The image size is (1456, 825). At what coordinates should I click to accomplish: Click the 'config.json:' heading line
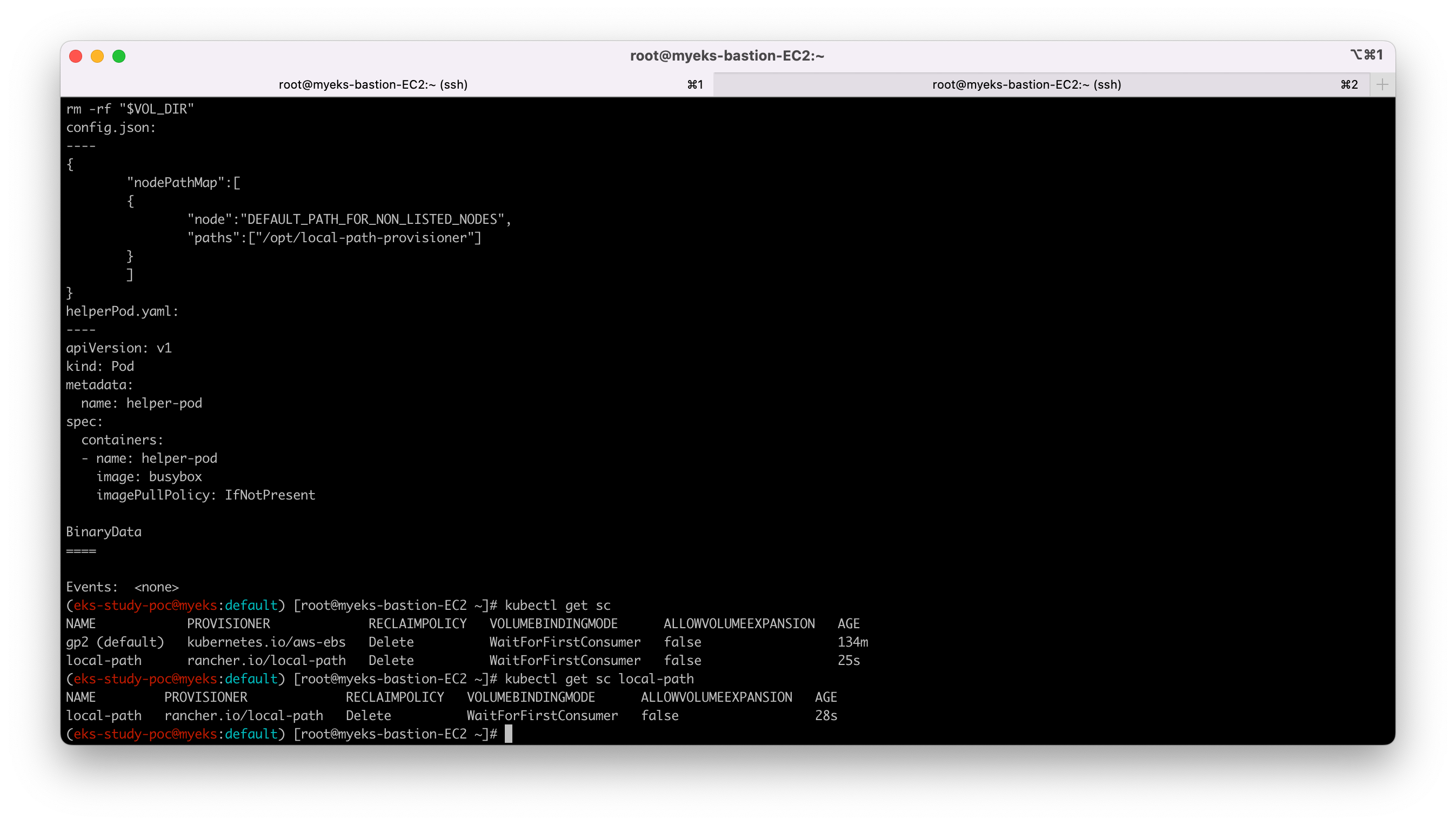[x=111, y=128]
